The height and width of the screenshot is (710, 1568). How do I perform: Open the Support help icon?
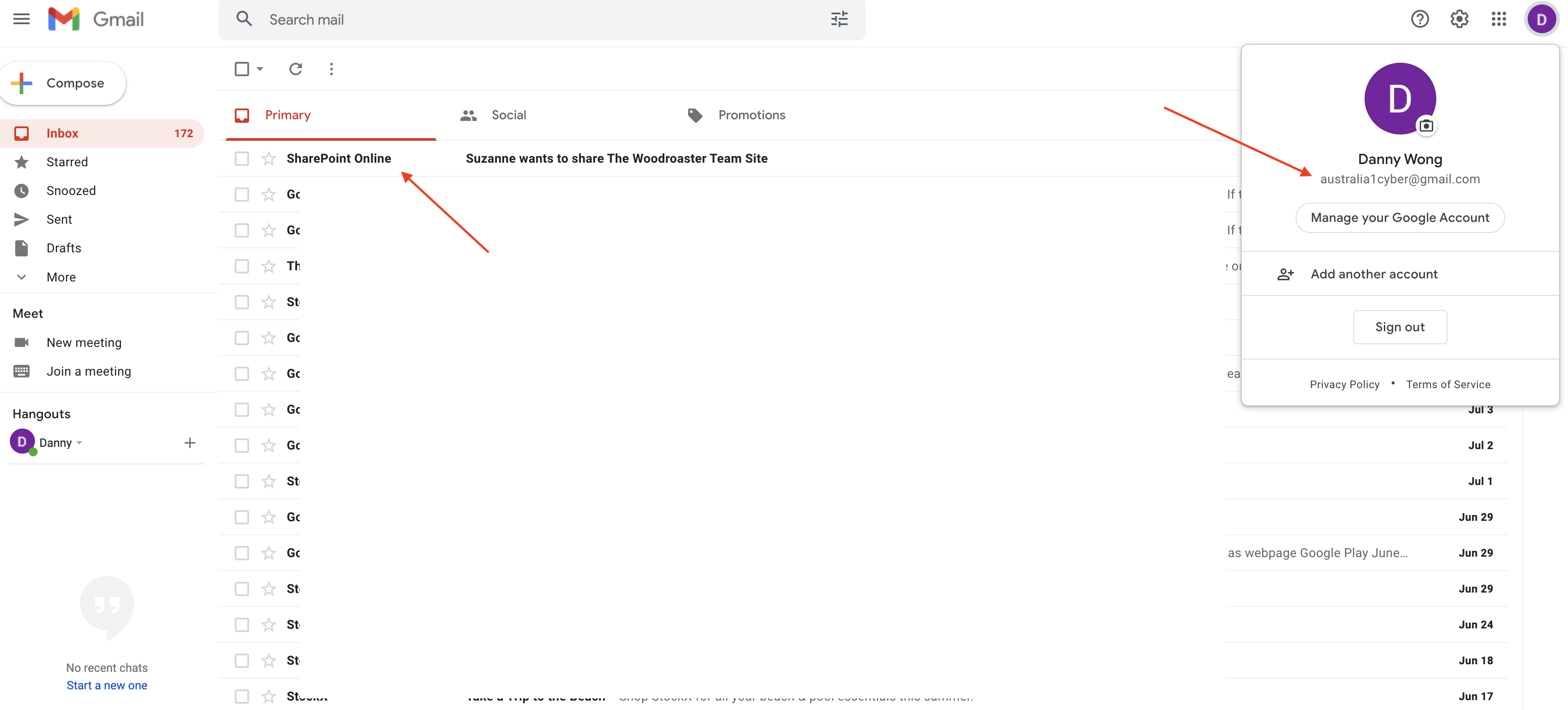[x=1419, y=19]
